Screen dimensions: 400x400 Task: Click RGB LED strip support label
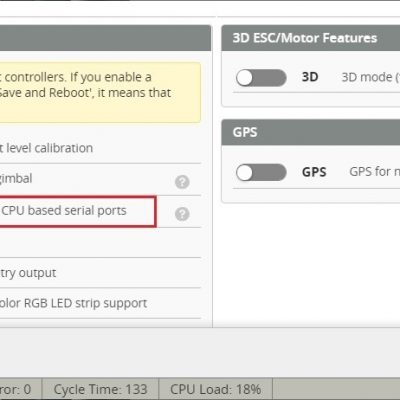point(73,303)
